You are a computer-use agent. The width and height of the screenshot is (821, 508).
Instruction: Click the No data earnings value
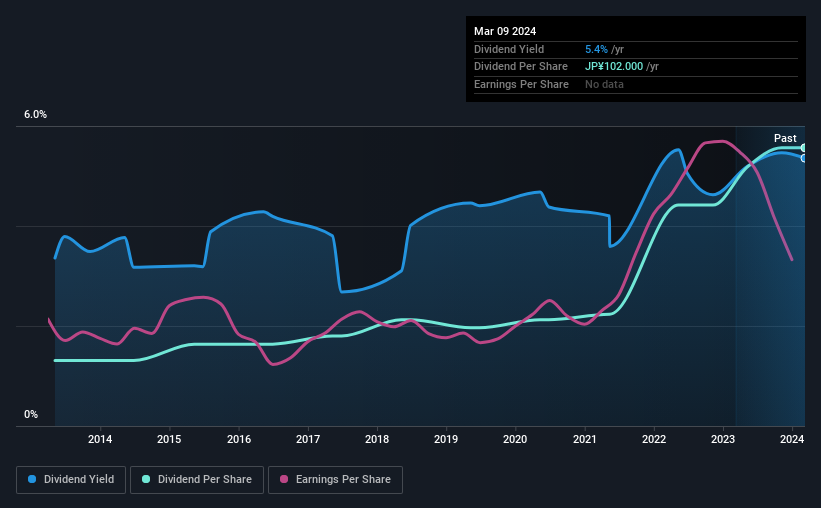[x=604, y=84]
